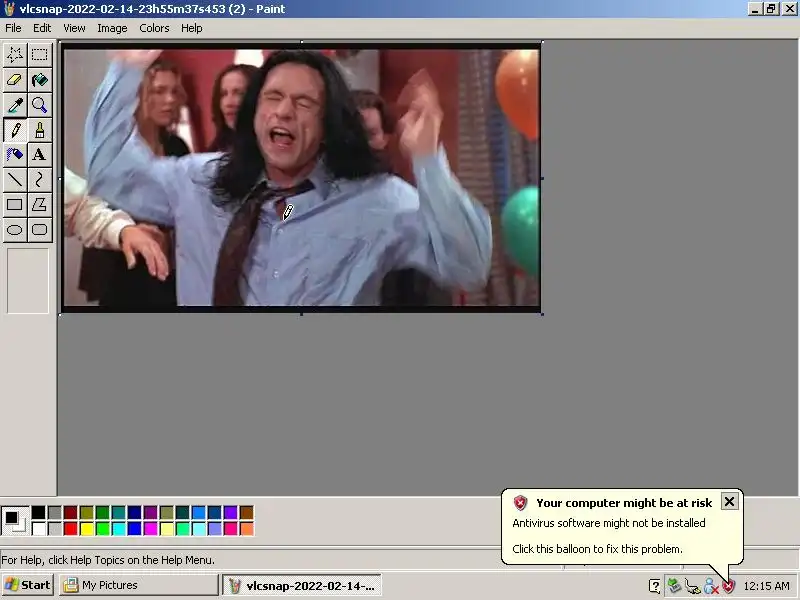Viewport: 800px width, 600px height.
Task: Click the Paint icon in title bar
Action: (9, 9)
